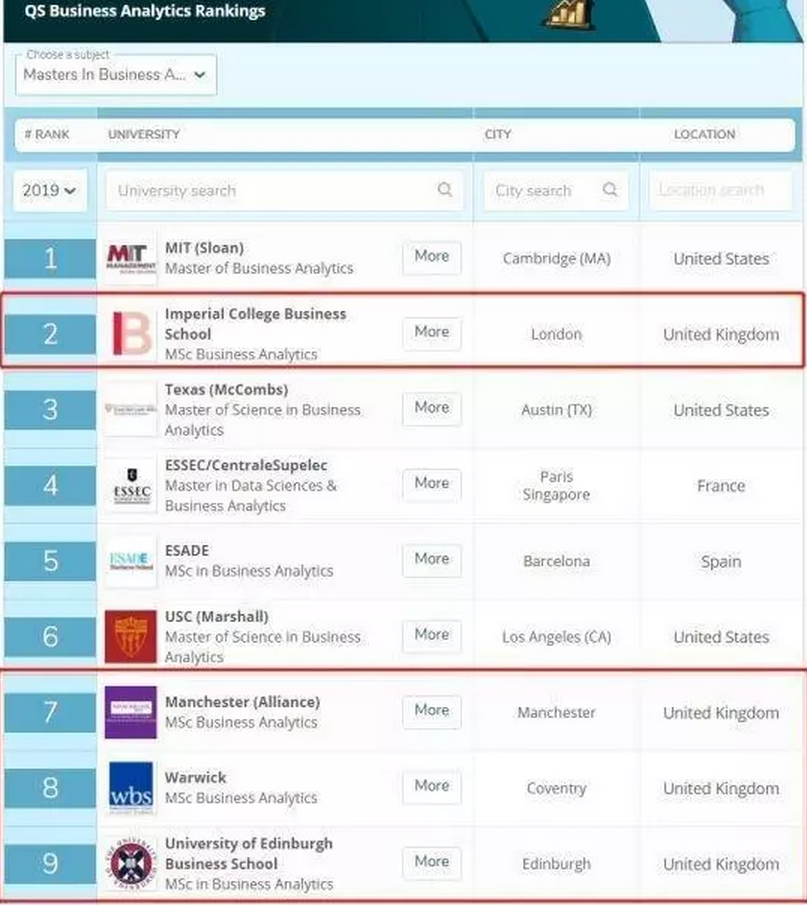Click the Texas McCombs logo
The height and width of the screenshot is (905, 807).
coord(130,409)
